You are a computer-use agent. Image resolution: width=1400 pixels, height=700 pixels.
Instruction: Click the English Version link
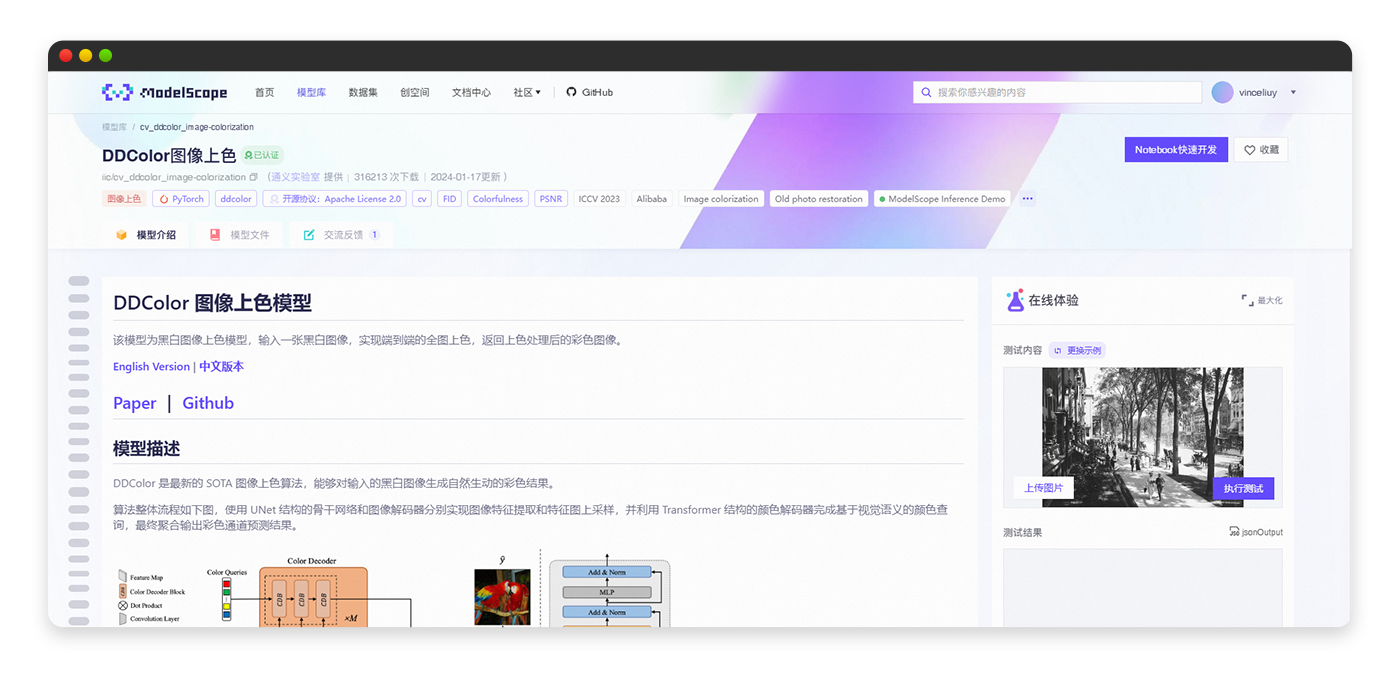(x=151, y=367)
